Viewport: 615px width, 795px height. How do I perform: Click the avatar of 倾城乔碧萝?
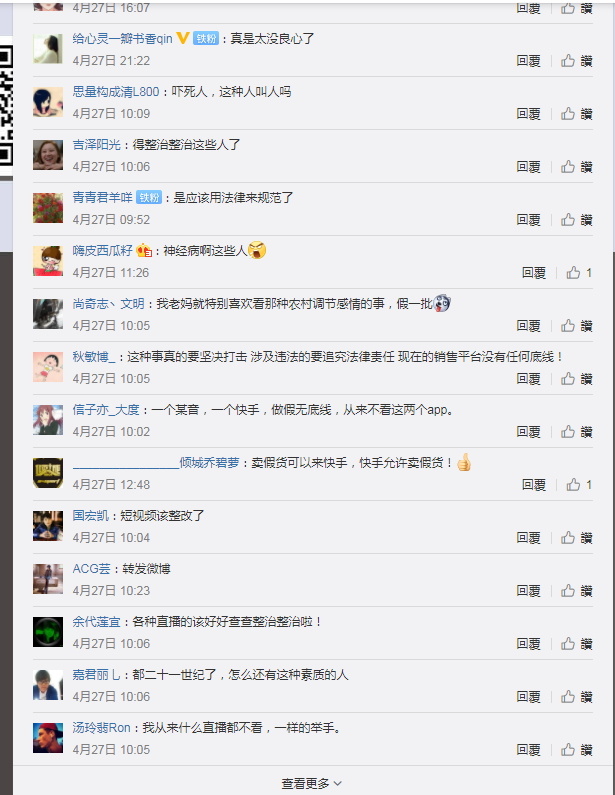(48, 473)
